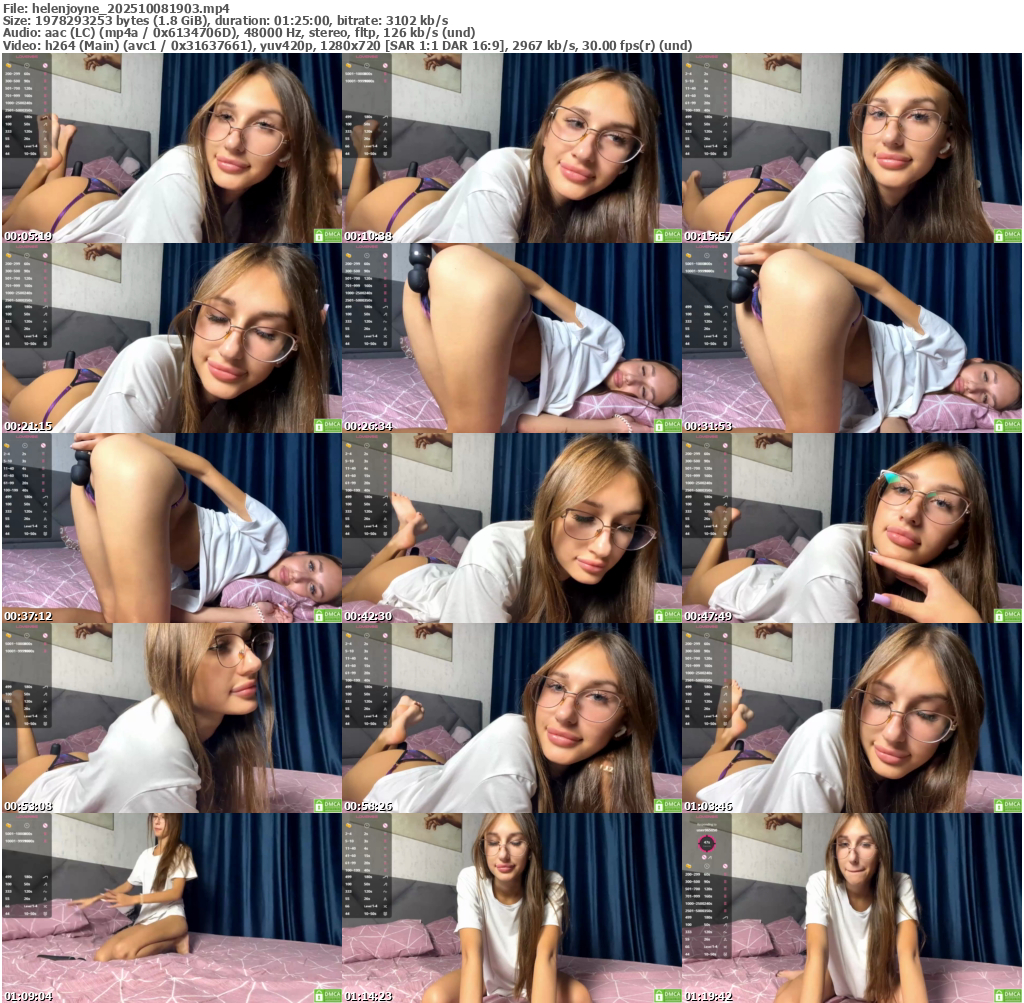Click the DMCA badge on the 00:05:19 frame
This screenshot has width=1024, height=1003.
pos(327,235)
